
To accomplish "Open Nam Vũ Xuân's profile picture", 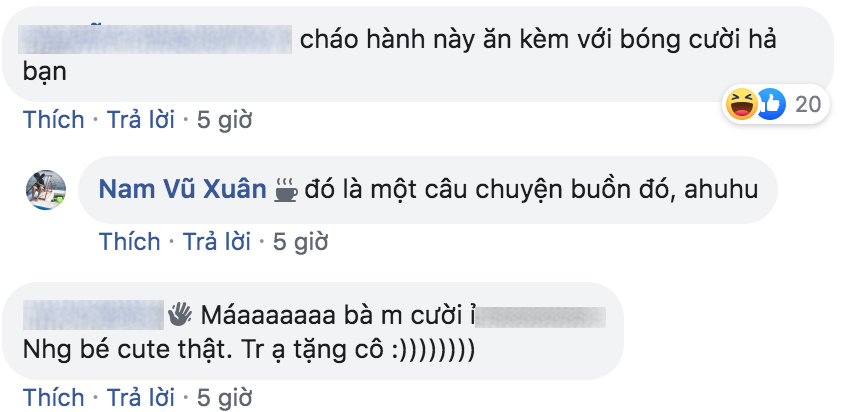I will [x=46, y=190].
